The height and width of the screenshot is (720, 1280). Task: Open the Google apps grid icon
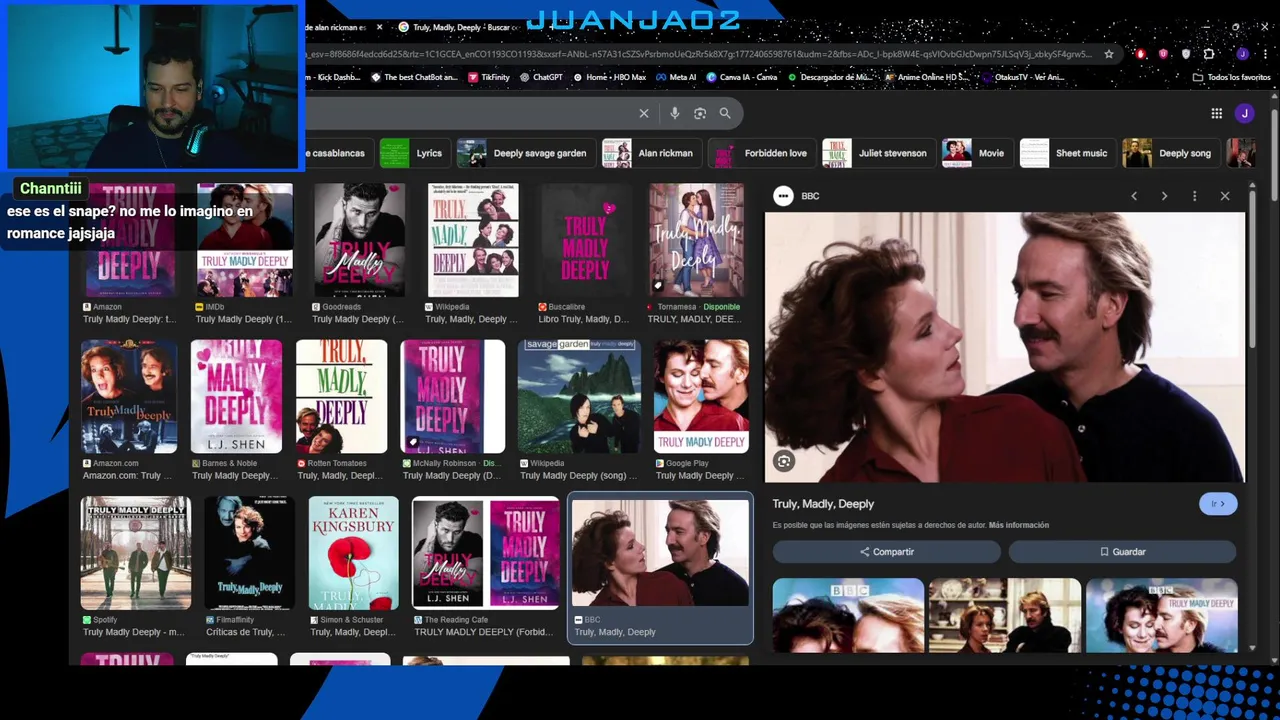(x=1216, y=114)
